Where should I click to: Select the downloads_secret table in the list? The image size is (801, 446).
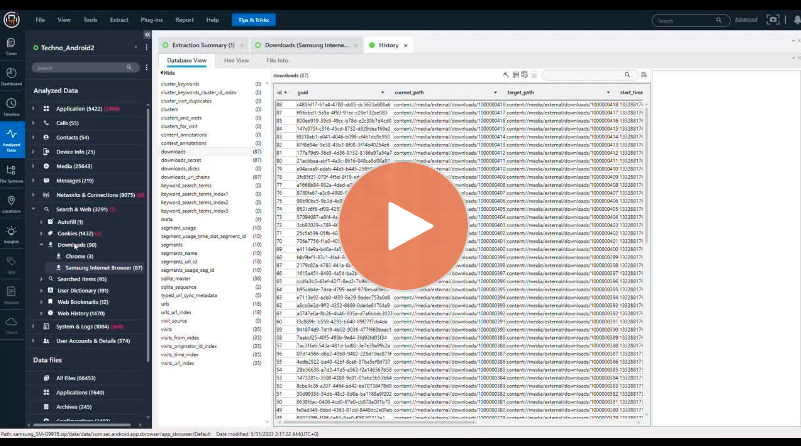click(x=181, y=160)
